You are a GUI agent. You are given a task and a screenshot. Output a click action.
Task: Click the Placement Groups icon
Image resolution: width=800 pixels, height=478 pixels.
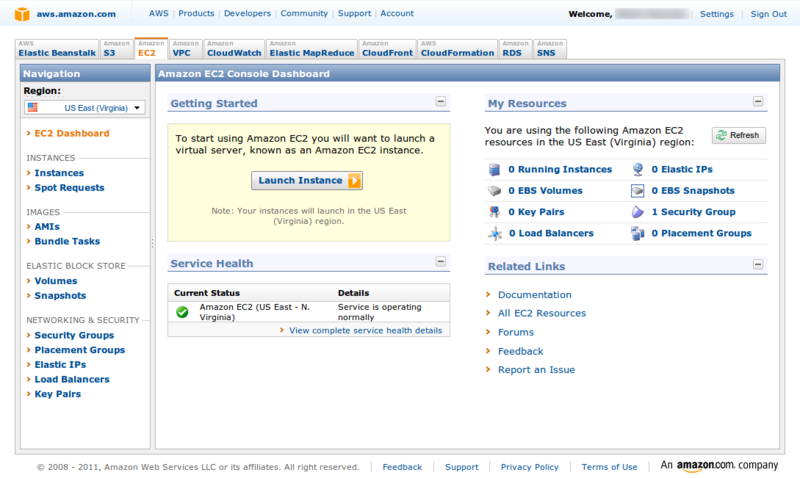point(638,234)
